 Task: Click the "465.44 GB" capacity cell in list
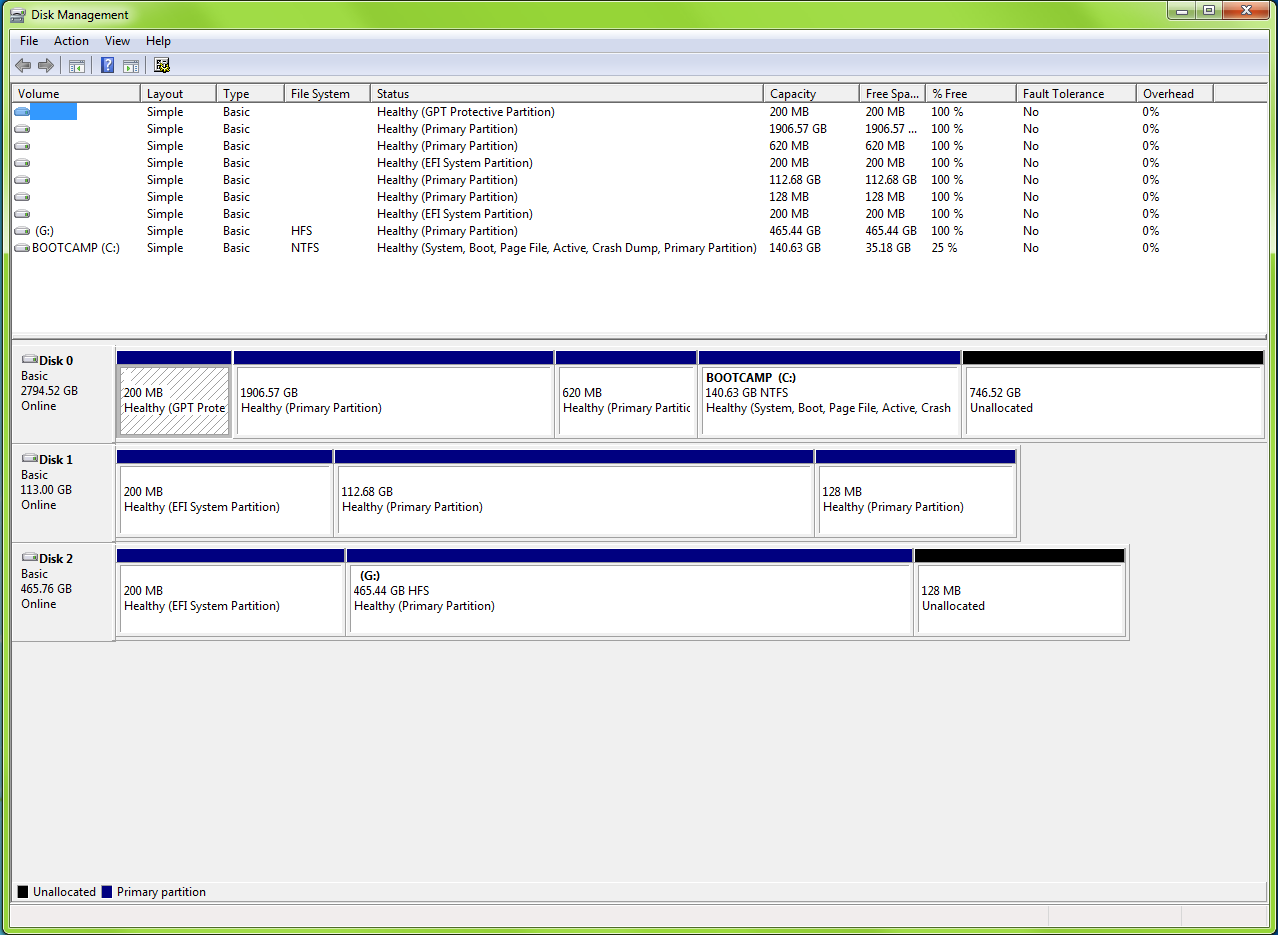click(795, 231)
